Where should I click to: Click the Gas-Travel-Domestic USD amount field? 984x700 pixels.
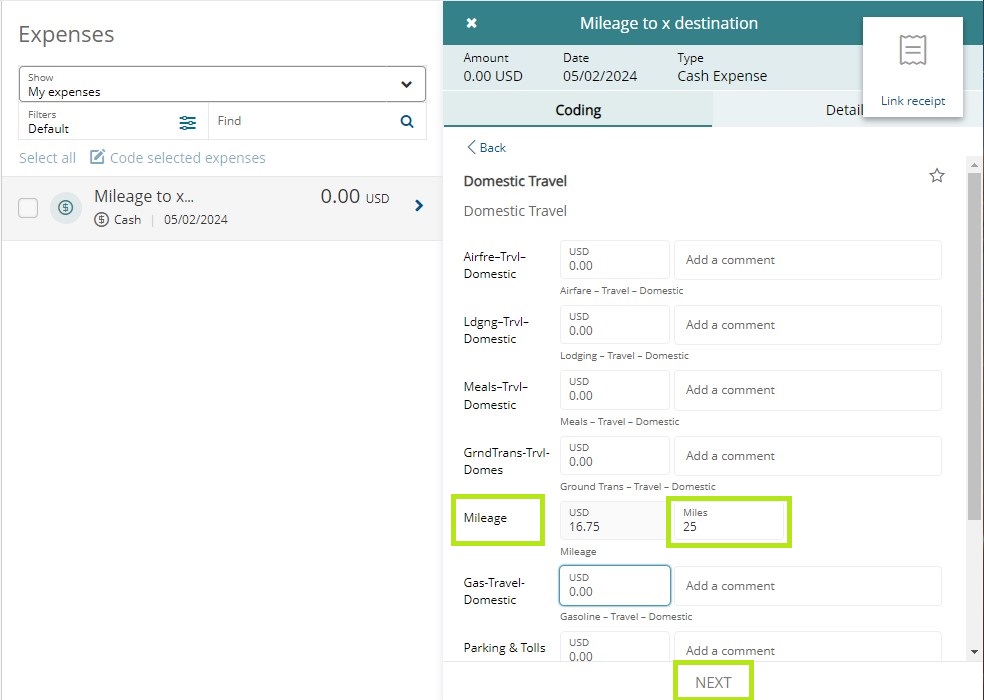coord(614,586)
